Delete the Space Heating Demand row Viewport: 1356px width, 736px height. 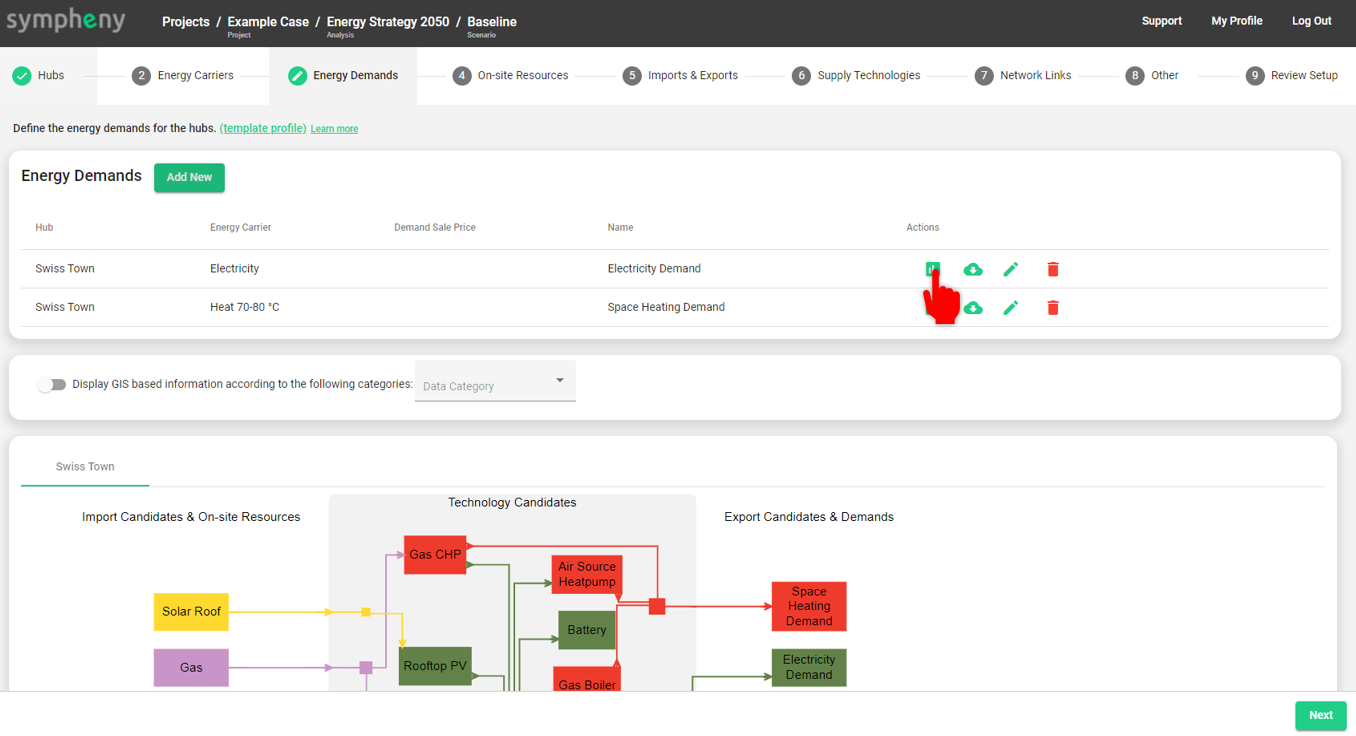(x=1052, y=308)
